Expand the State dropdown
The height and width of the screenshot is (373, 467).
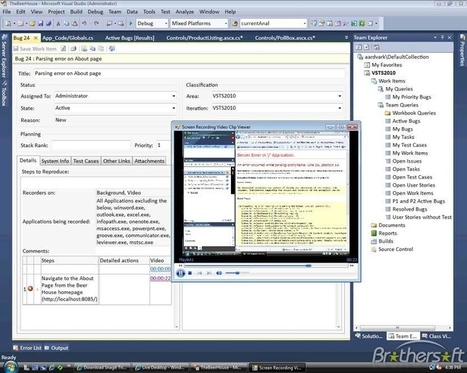[173, 108]
